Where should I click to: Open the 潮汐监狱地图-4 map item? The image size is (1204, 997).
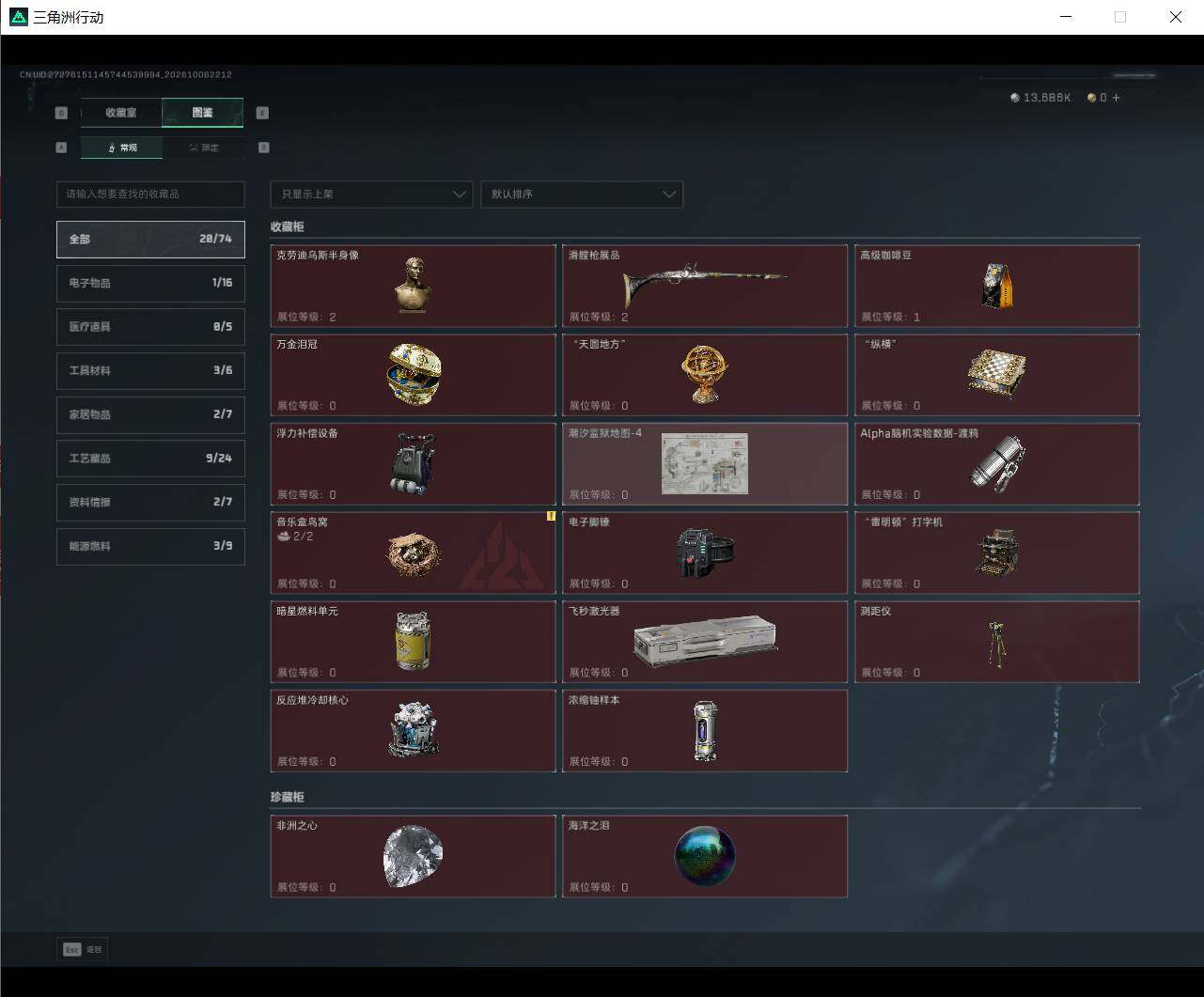pos(705,464)
